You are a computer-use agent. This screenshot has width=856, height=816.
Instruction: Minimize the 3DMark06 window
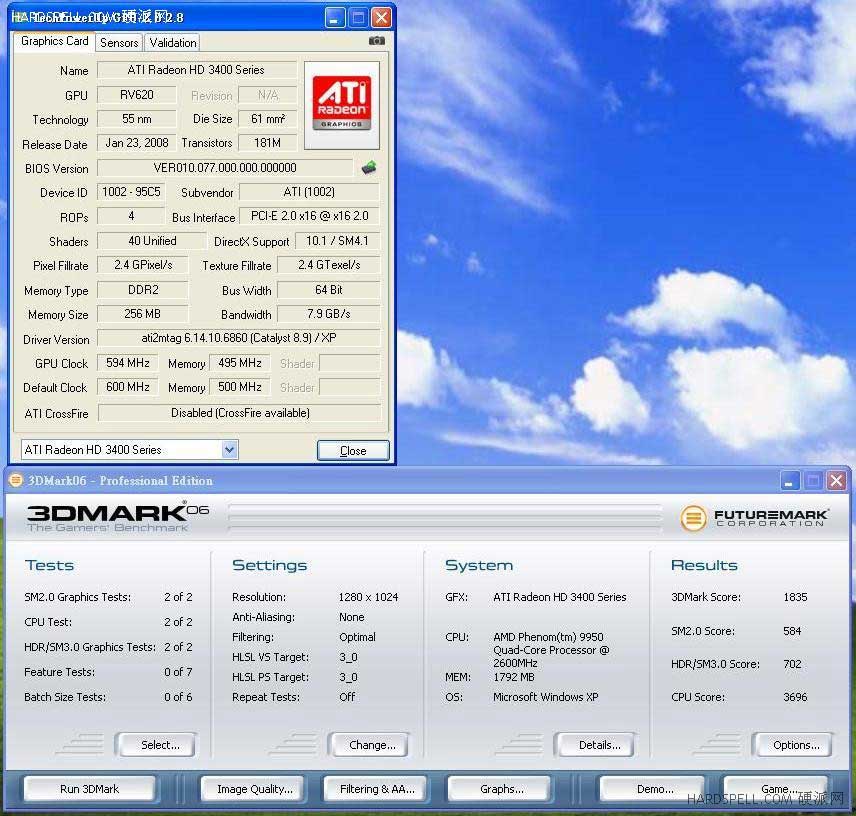(x=790, y=481)
